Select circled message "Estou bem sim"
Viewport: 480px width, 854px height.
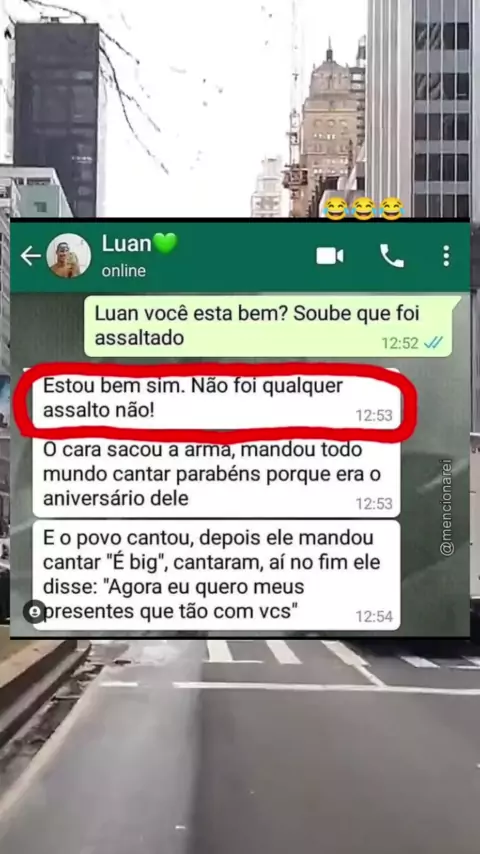(216, 399)
